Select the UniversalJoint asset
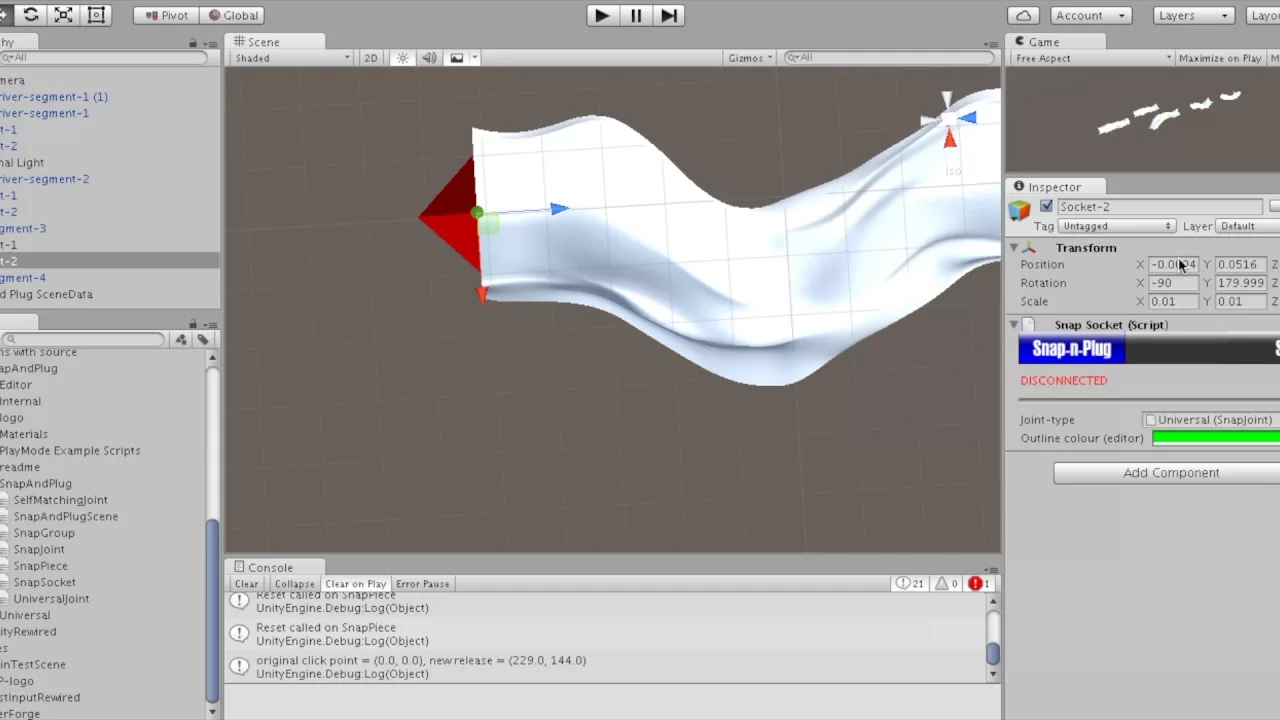1280x720 pixels. point(51,599)
